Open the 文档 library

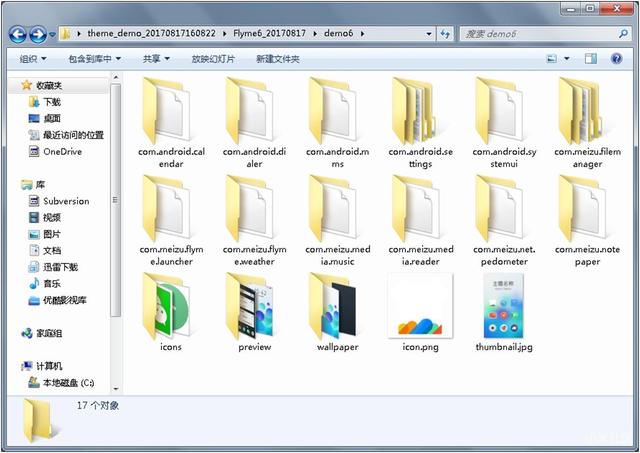click(x=52, y=251)
